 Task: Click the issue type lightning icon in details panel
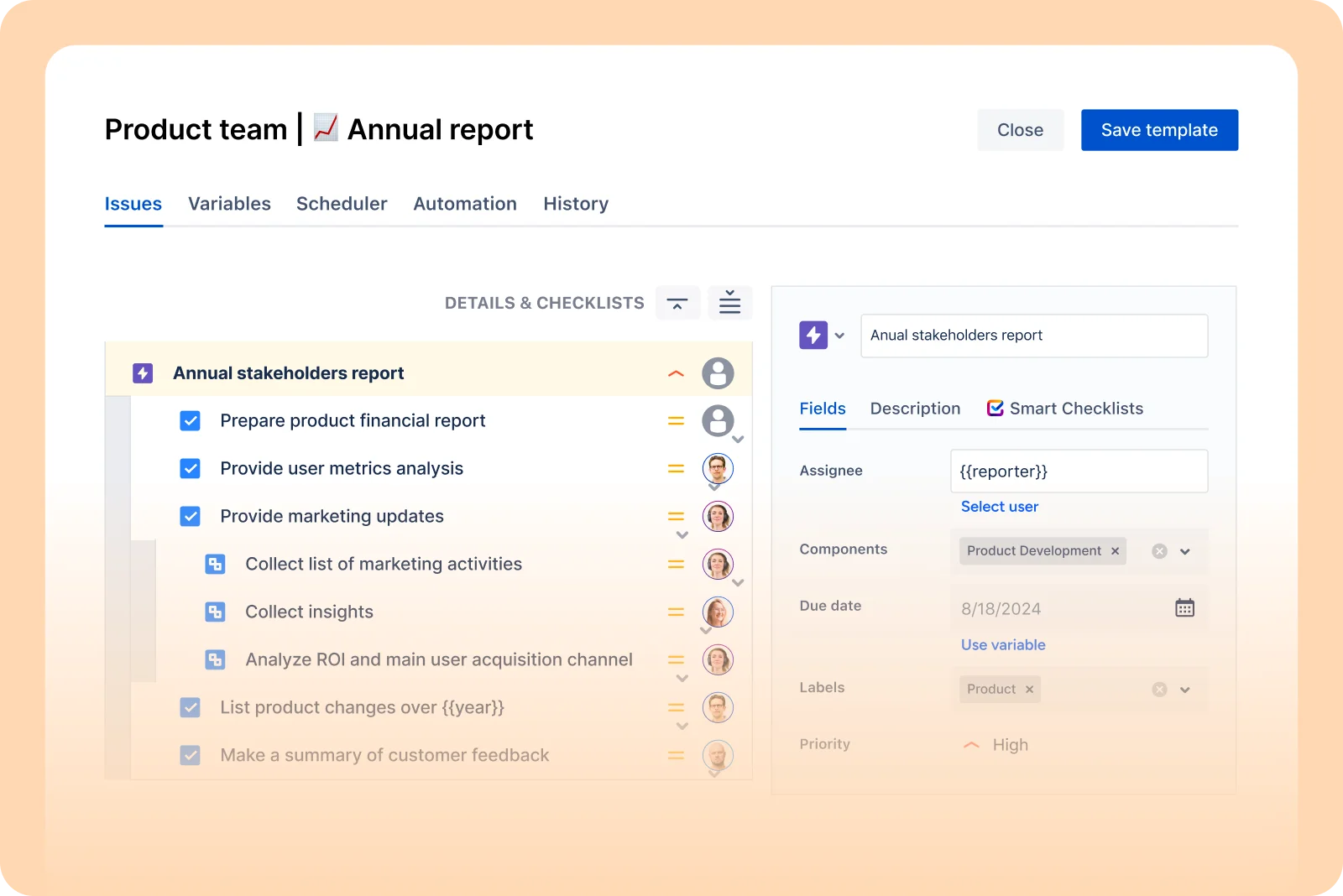[x=813, y=336]
